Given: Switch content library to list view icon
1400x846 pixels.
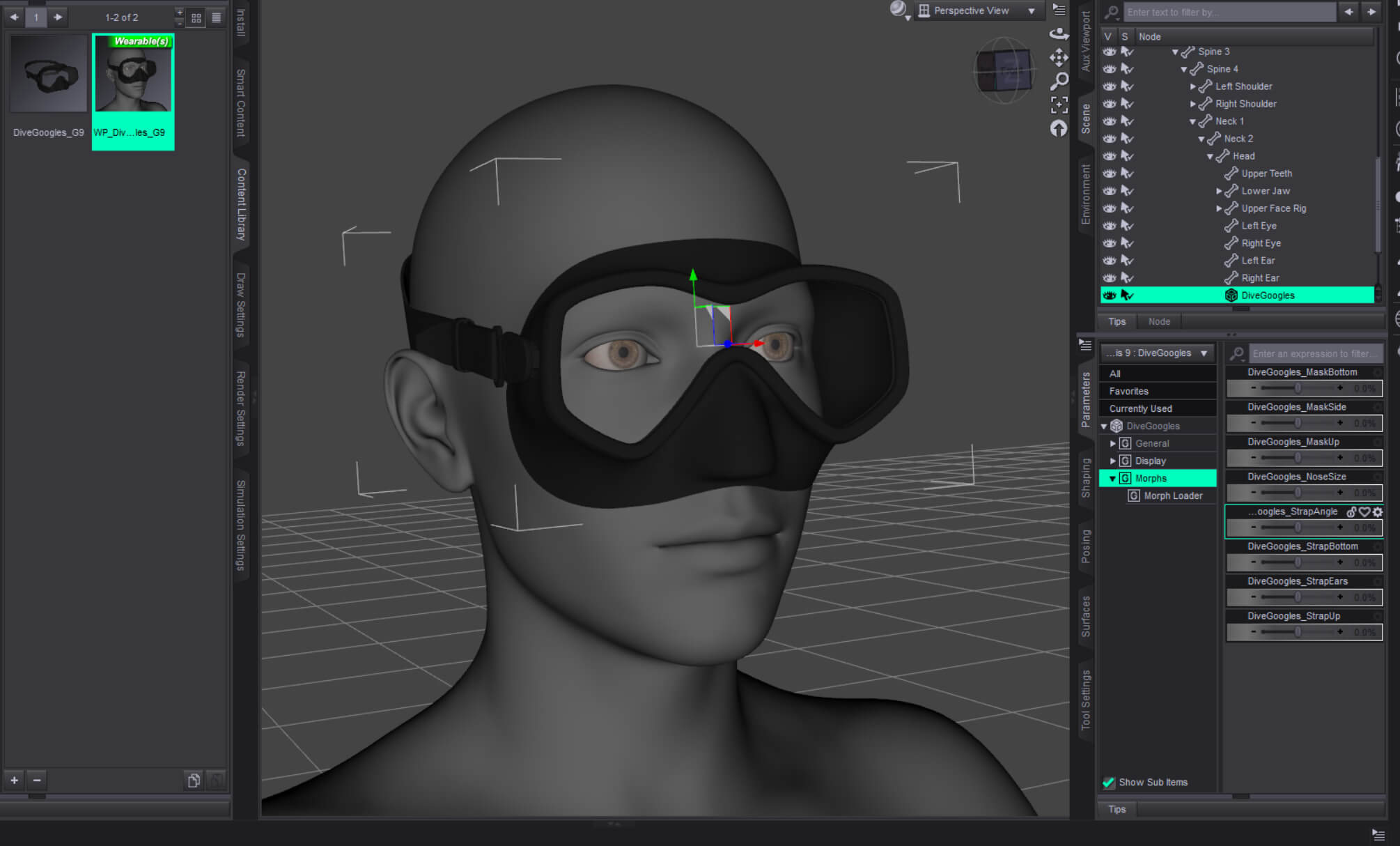Looking at the screenshot, I should point(217,17).
